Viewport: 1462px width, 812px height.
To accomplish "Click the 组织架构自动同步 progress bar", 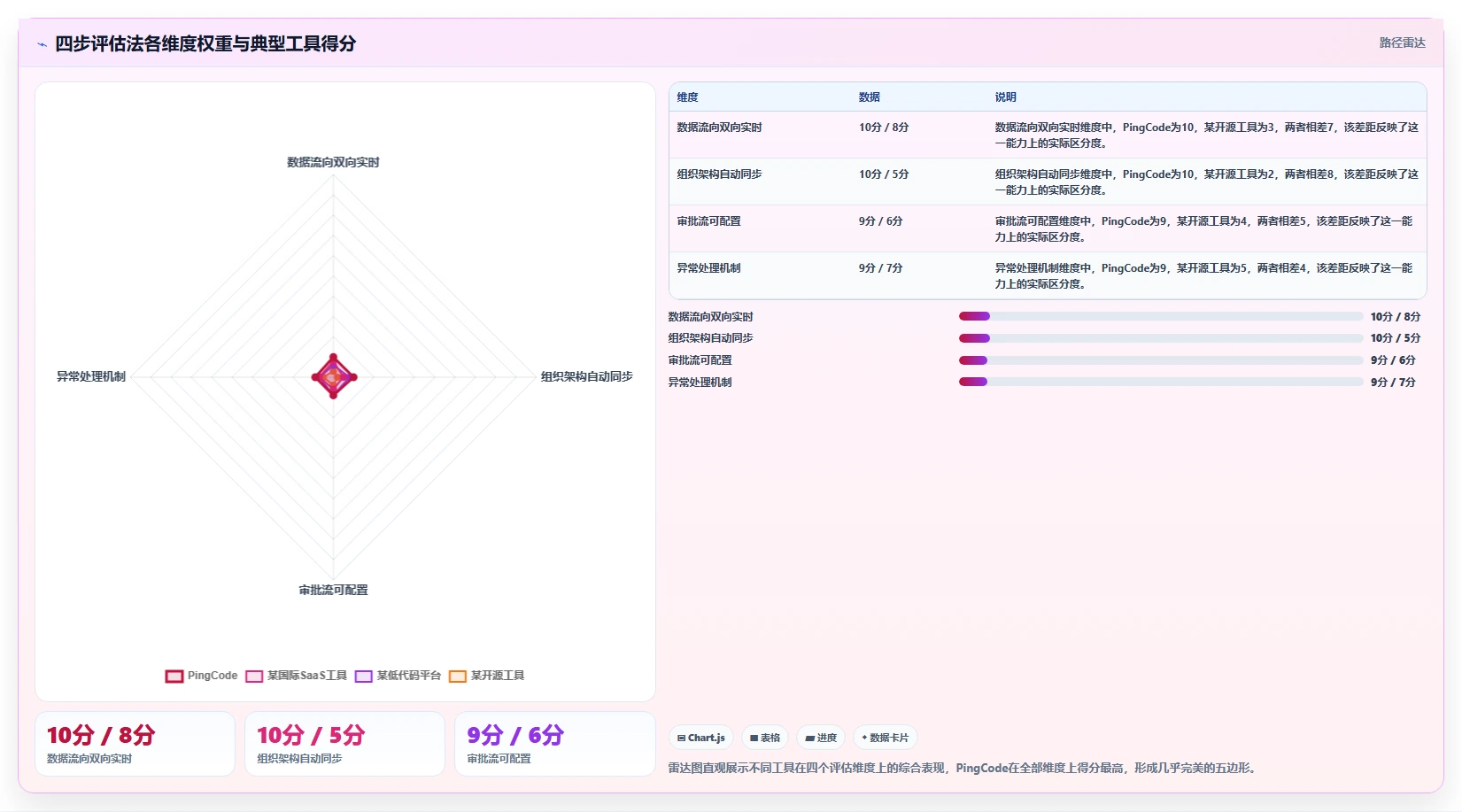I will click(1161, 338).
